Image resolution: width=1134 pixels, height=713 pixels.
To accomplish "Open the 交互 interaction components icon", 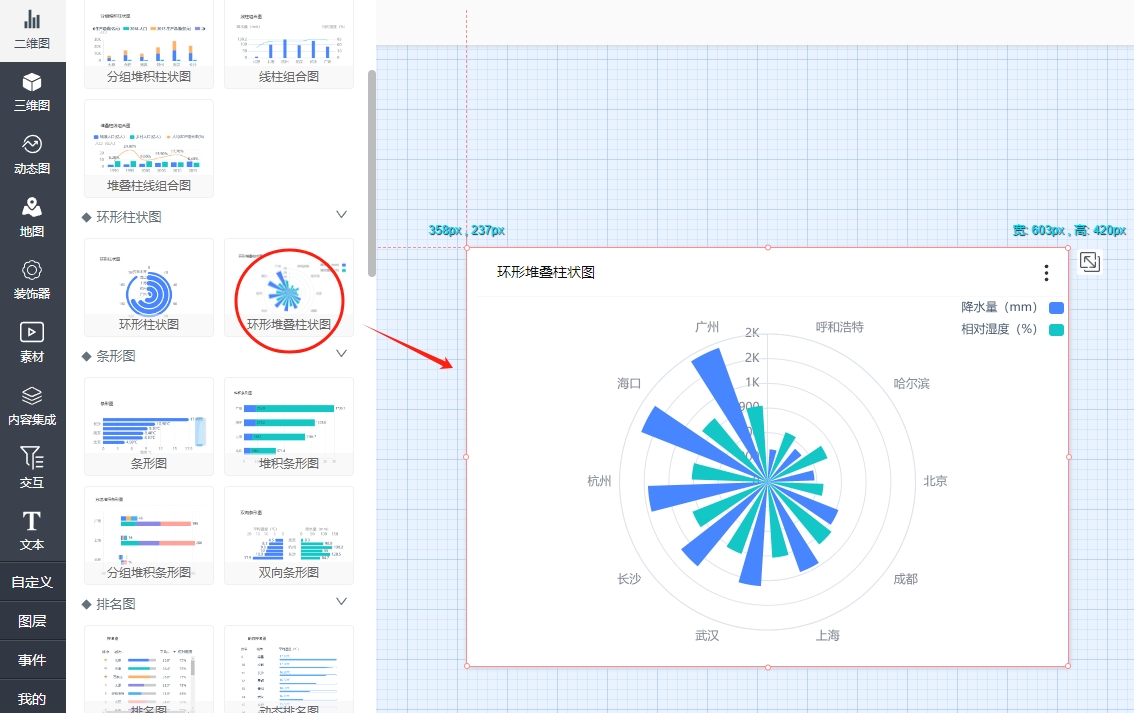I will tap(32, 467).
